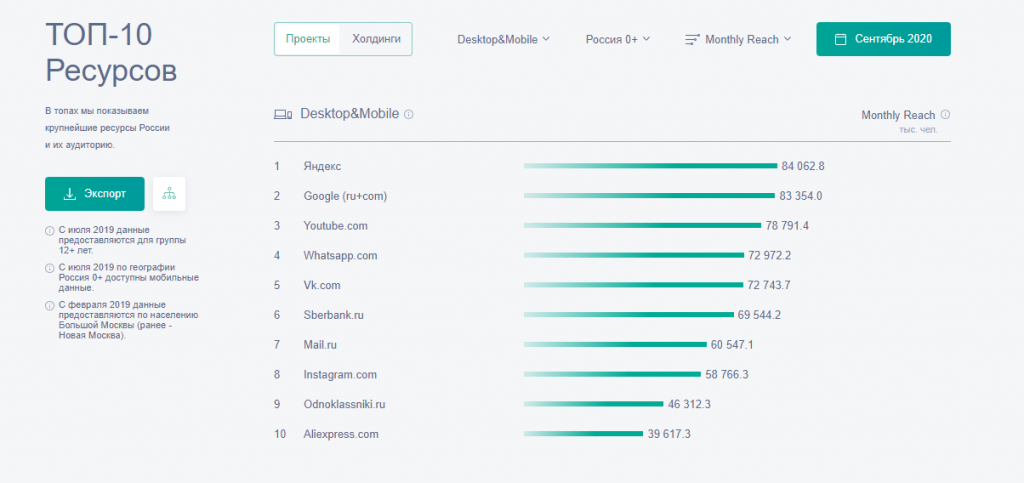
Task: Click the value 83 354.0
Action: [801, 196]
